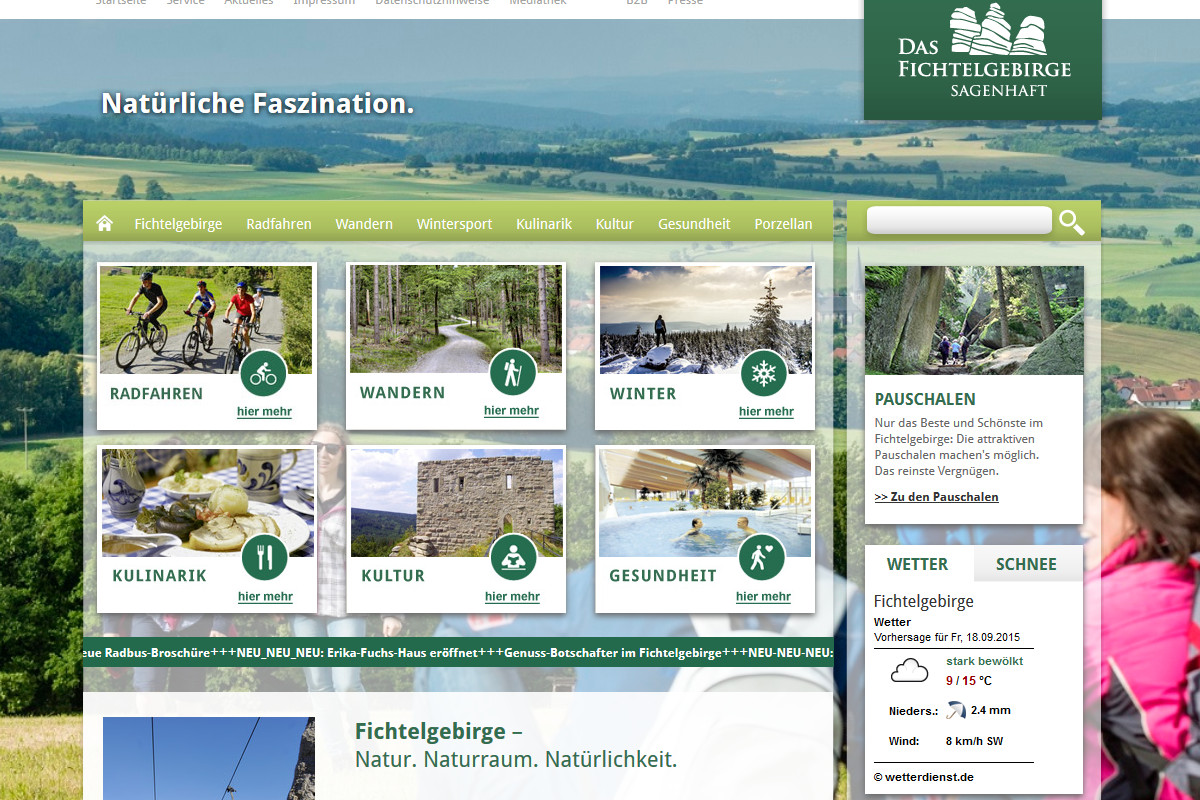Click 'Fichtelgebirge –' article heading
This screenshot has width=1200, height=800.
[439, 731]
